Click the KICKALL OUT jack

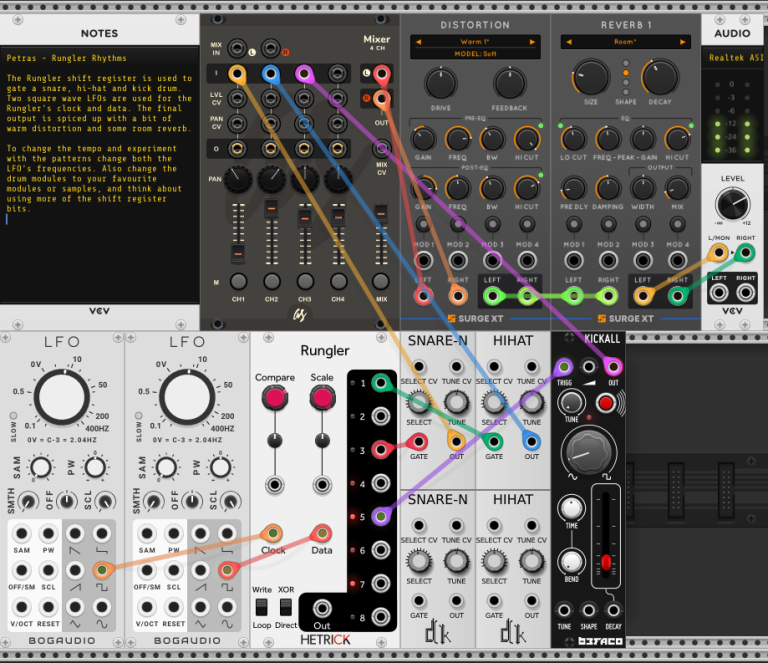tap(613, 367)
